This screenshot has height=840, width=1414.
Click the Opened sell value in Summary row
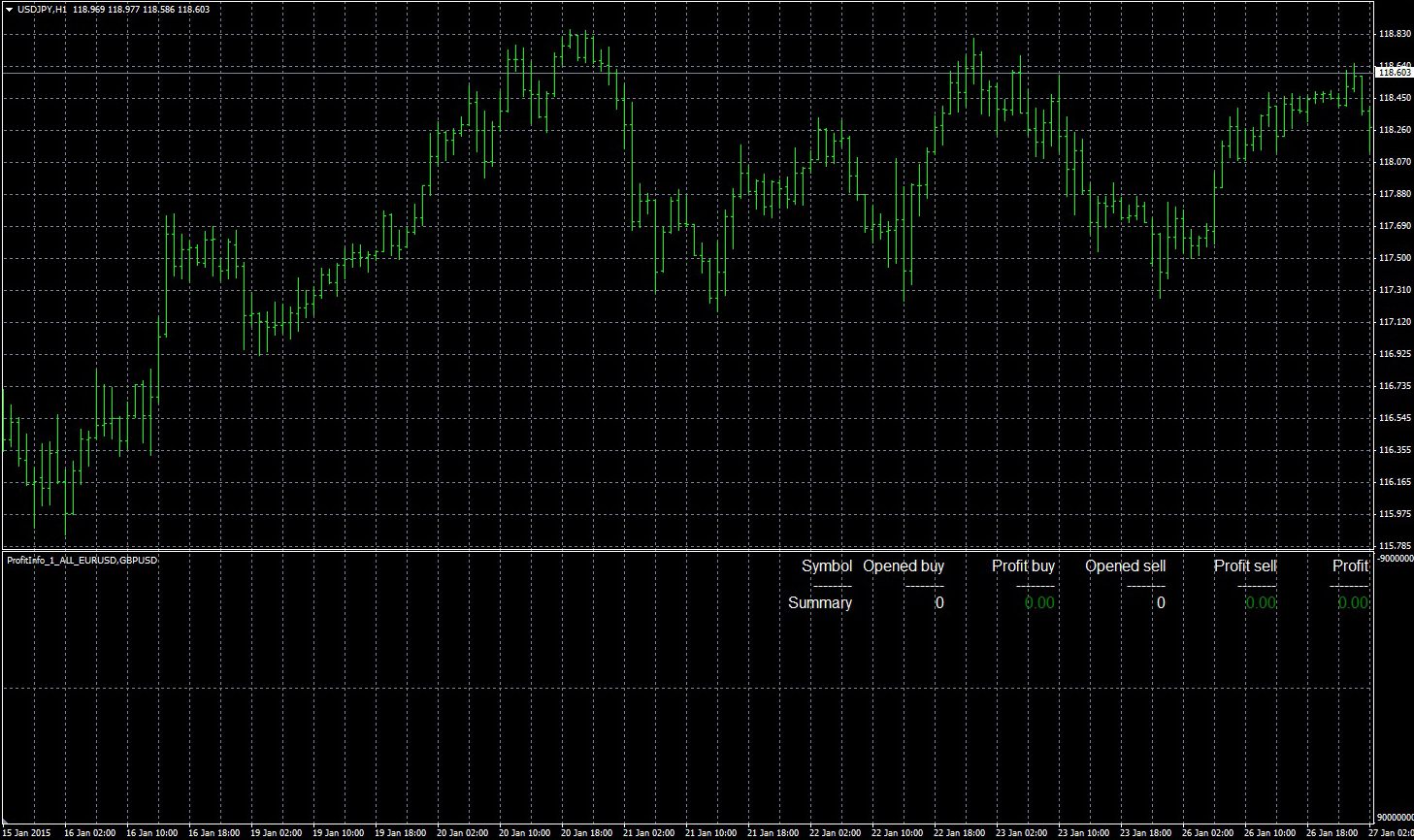pos(1161,602)
